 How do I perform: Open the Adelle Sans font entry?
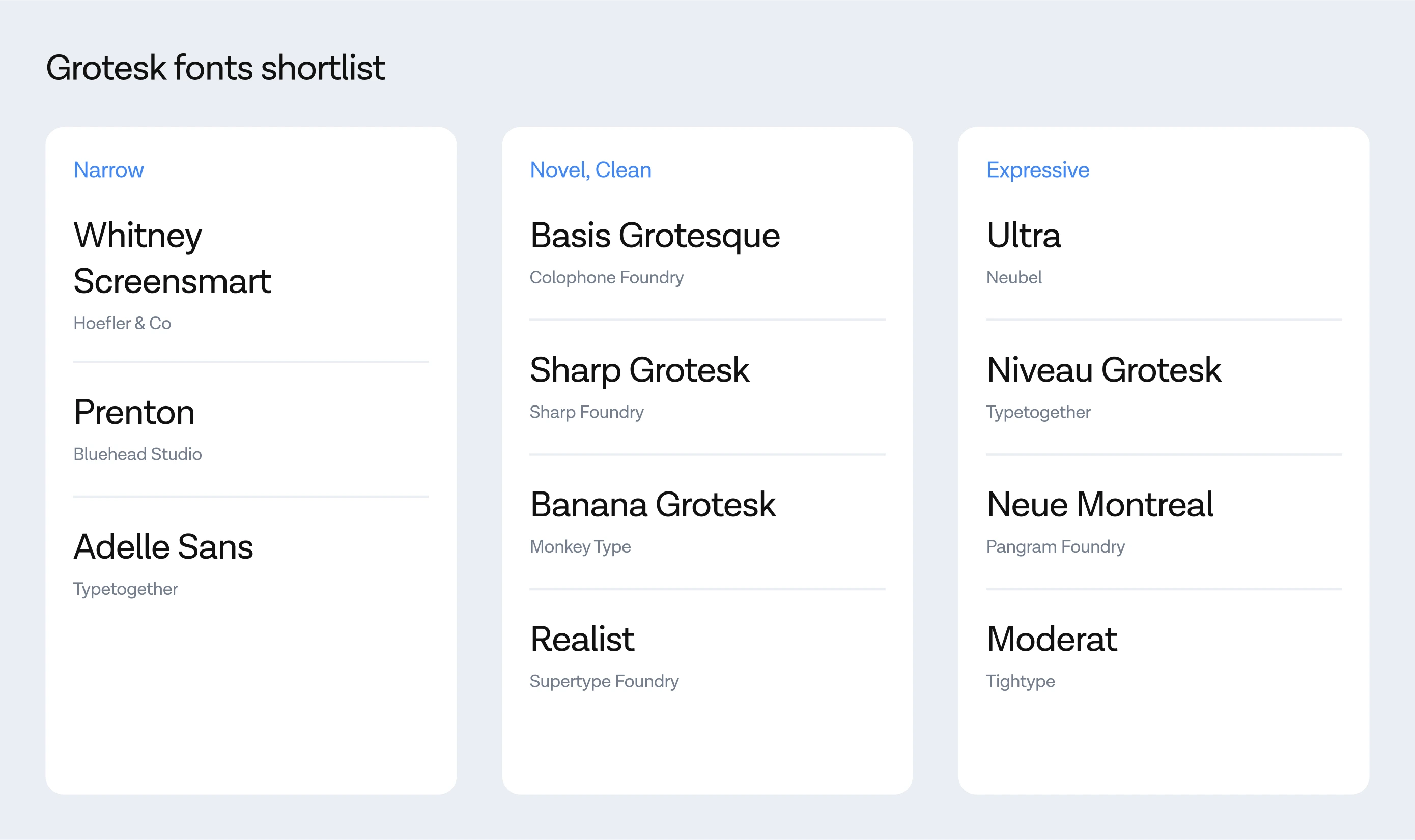[163, 547]
